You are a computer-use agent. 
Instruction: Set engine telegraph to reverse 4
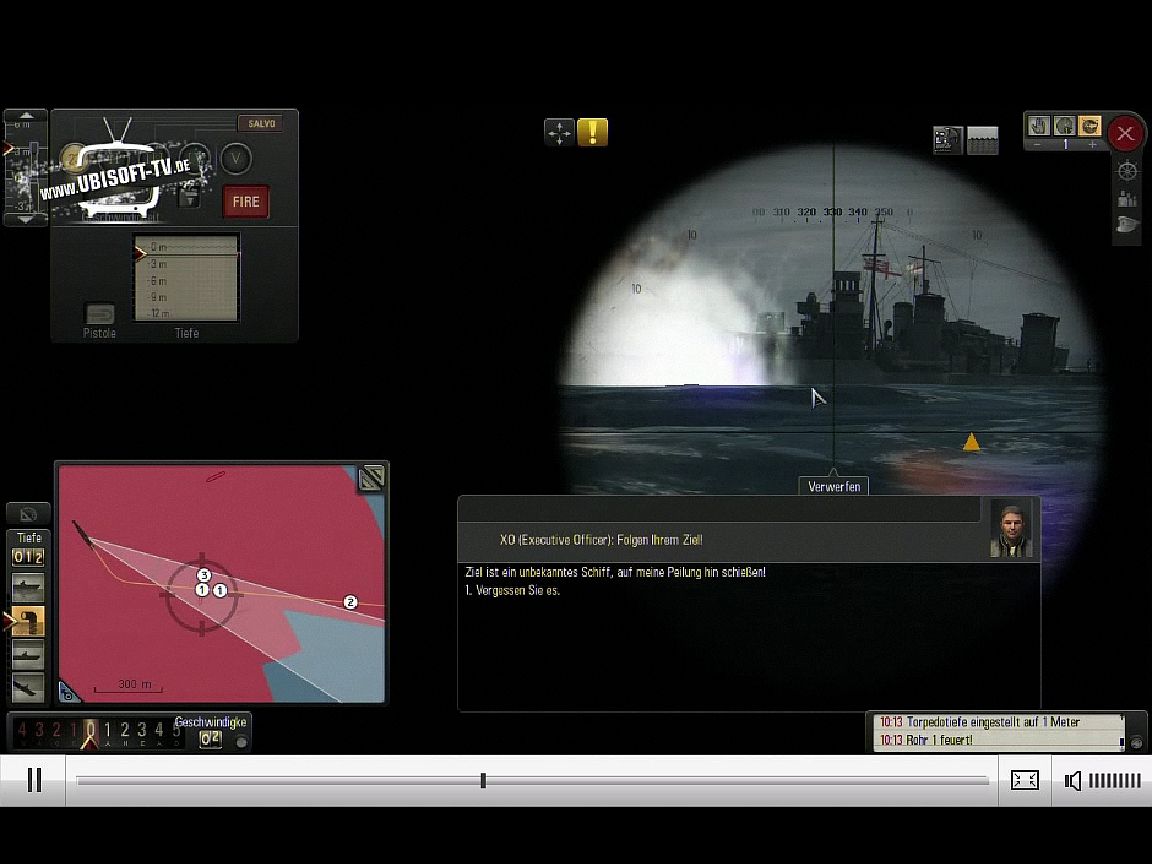[21, 730]
